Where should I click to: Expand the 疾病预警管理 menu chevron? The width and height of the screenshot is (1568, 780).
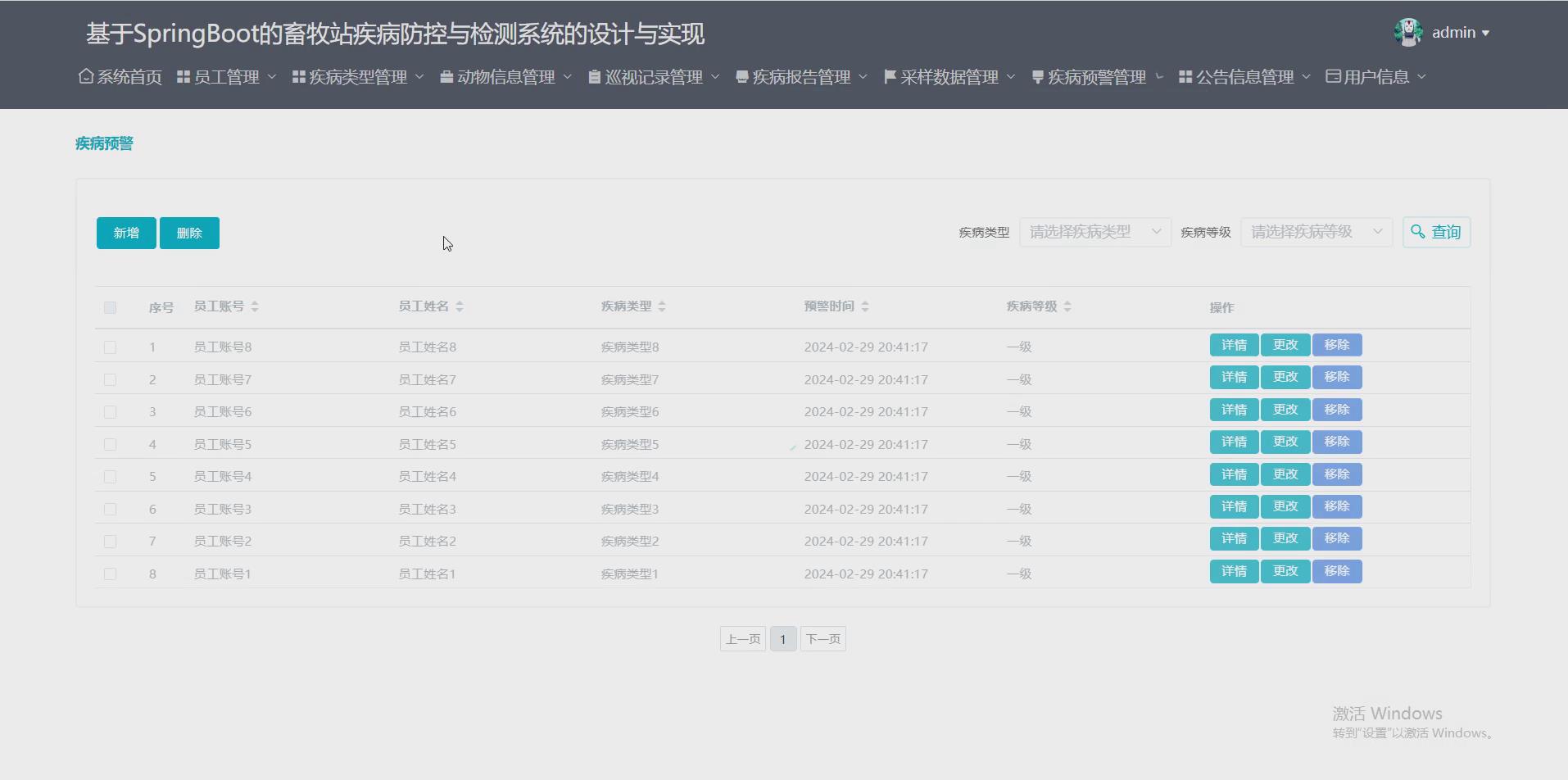point(1158,76)
